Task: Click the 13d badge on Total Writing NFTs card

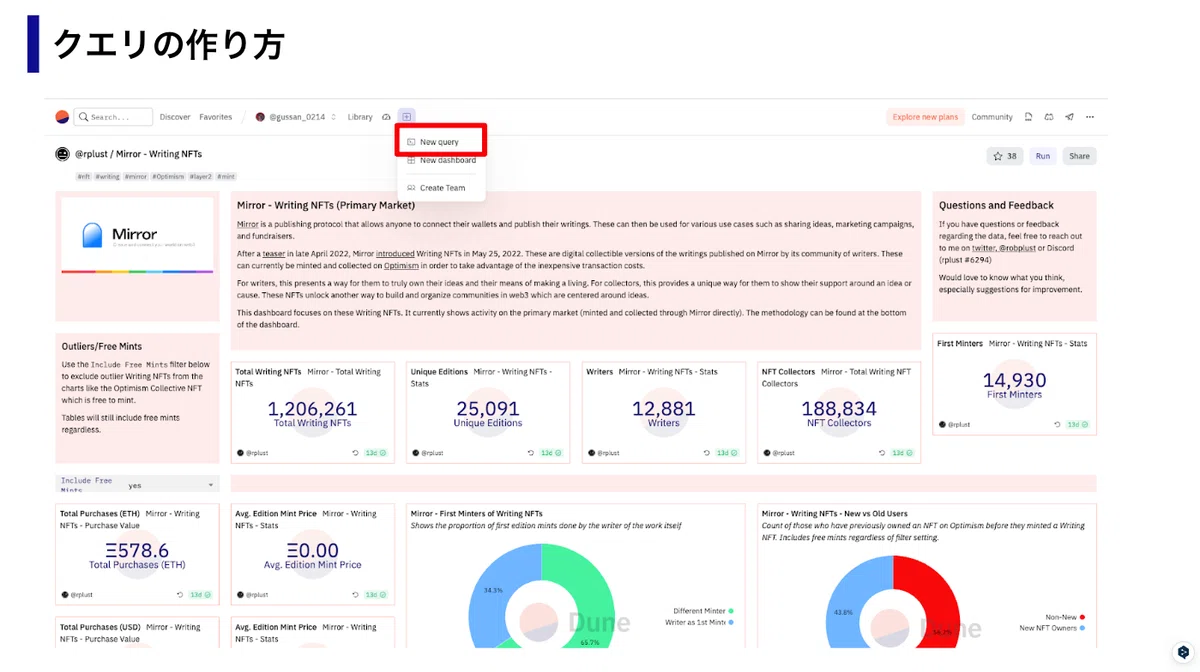Action: 376,453
